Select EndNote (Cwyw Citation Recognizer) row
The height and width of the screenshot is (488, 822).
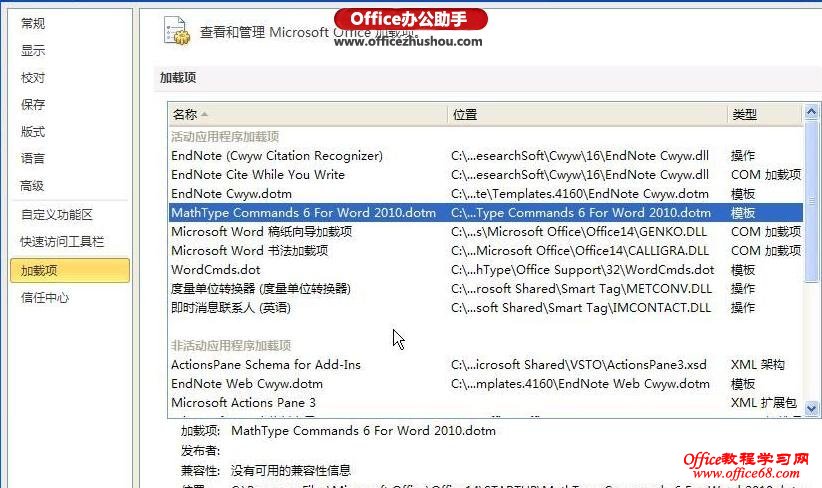485,156
